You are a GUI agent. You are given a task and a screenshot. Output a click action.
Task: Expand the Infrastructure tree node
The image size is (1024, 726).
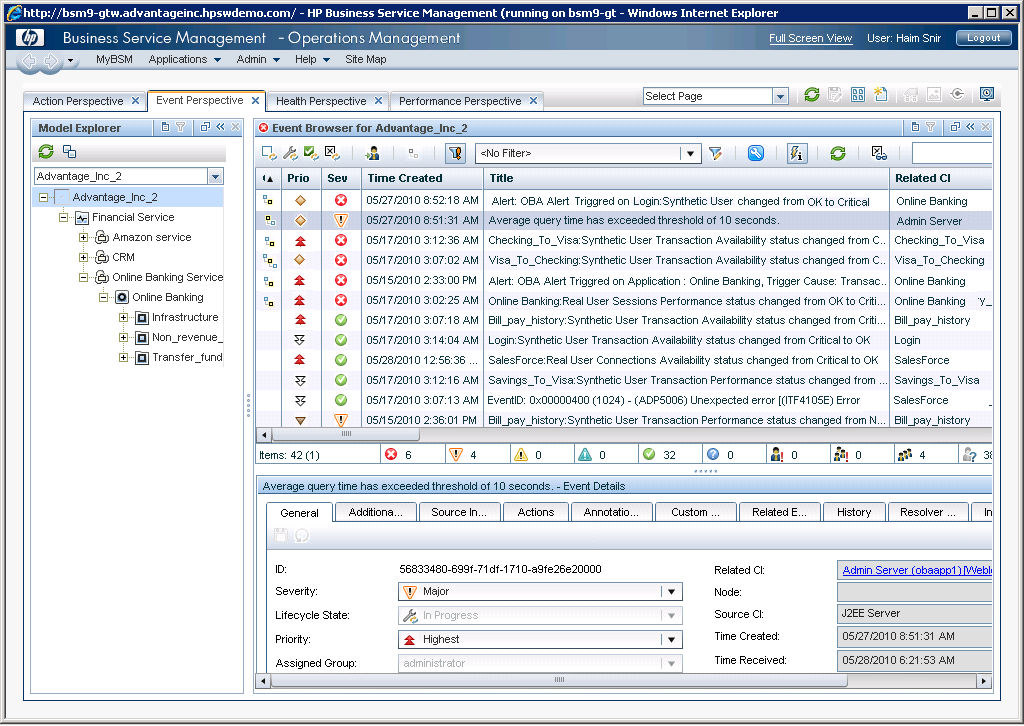tap(123, 318)
